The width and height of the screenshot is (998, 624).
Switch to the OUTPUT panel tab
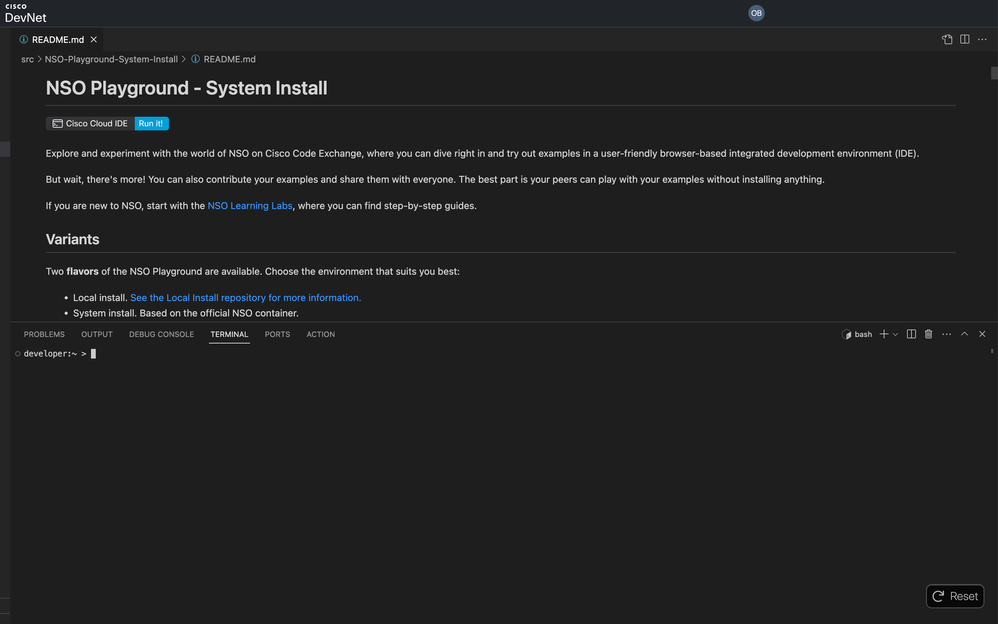(97, 334)
